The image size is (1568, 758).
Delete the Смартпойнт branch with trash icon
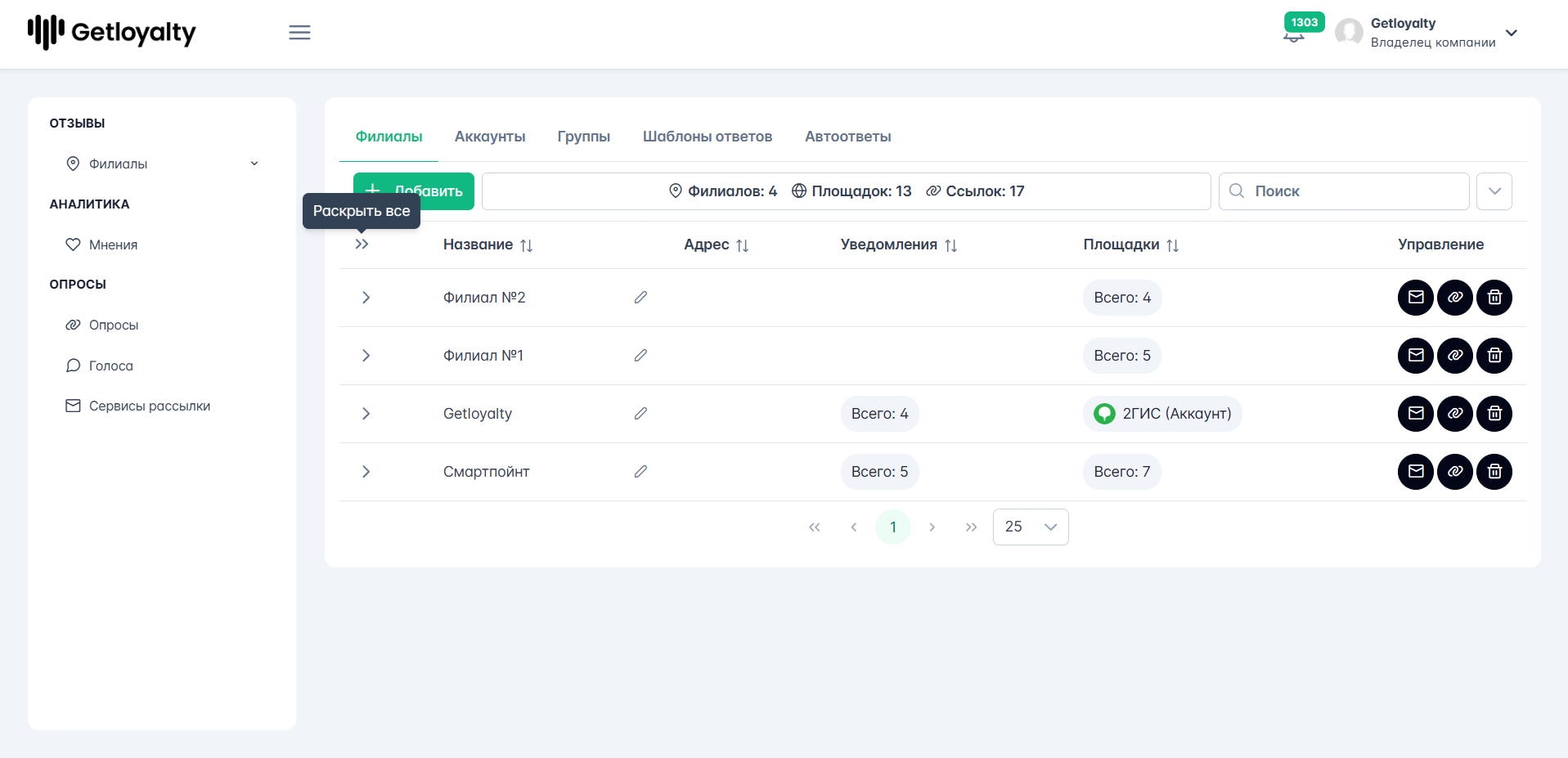1494,472
